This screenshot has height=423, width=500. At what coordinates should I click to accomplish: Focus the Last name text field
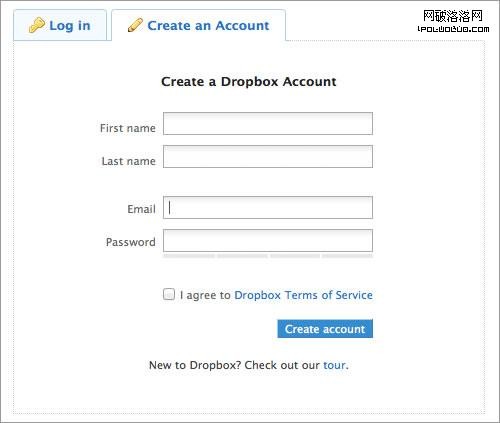(268, 156)
